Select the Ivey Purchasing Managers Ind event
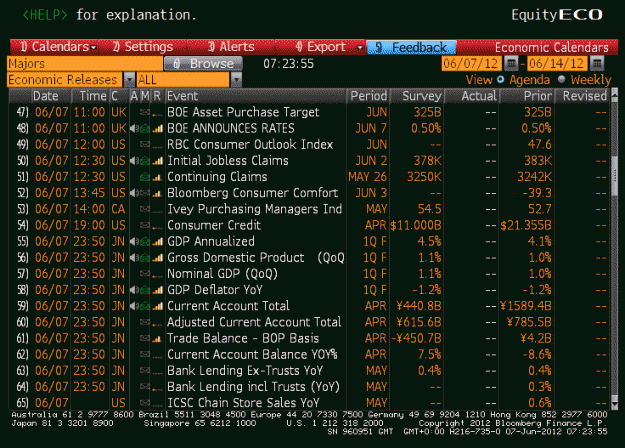This screenshot has height=448, width=625. (x=254, y=209)
